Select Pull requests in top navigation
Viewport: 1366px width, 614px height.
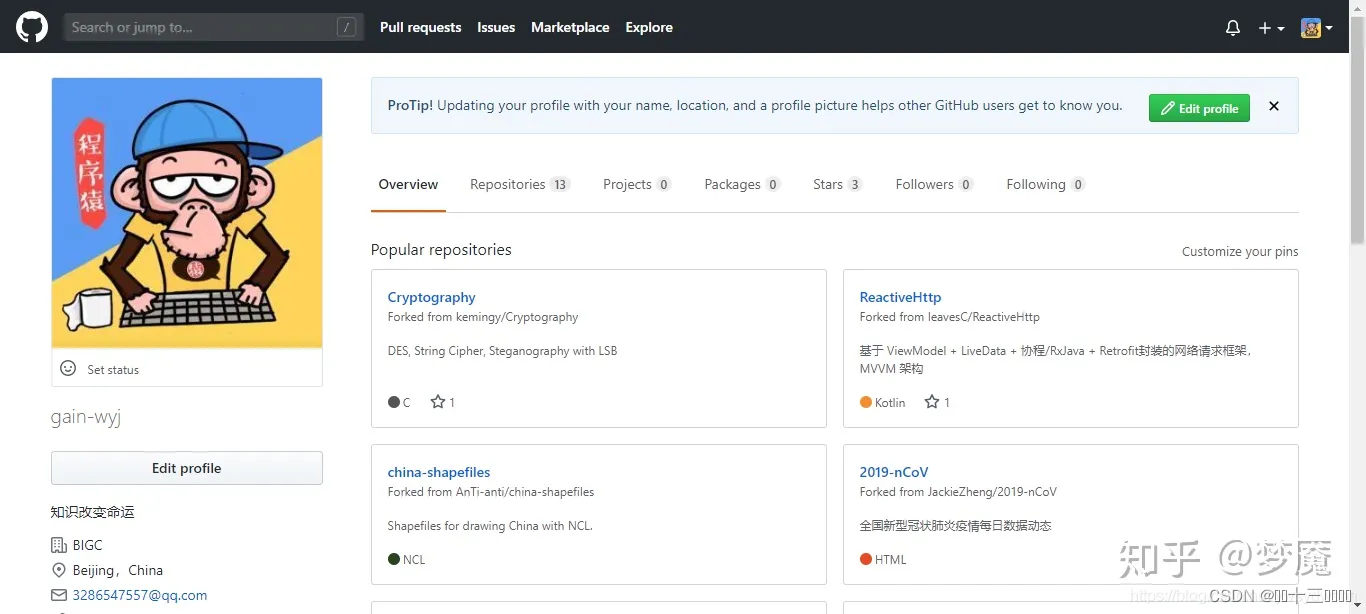[x=421, y=27]
